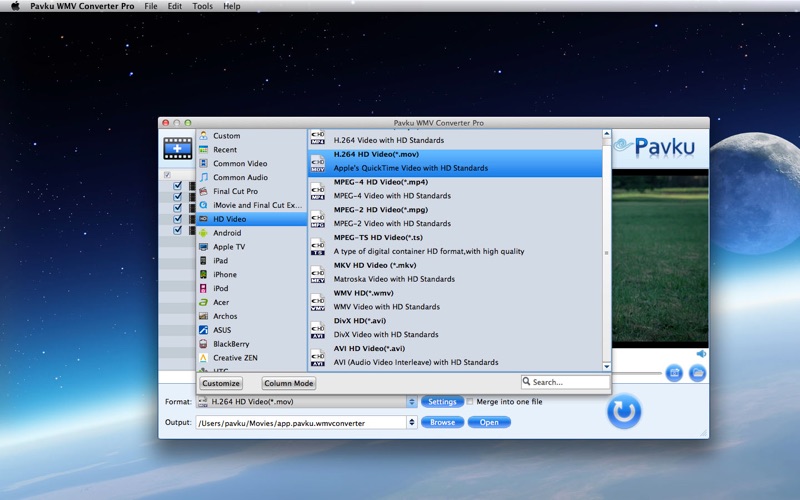Open the Pavku WMV Converter Pro menu
Viewport: 800px width, 500px height.
click(82, 6)
